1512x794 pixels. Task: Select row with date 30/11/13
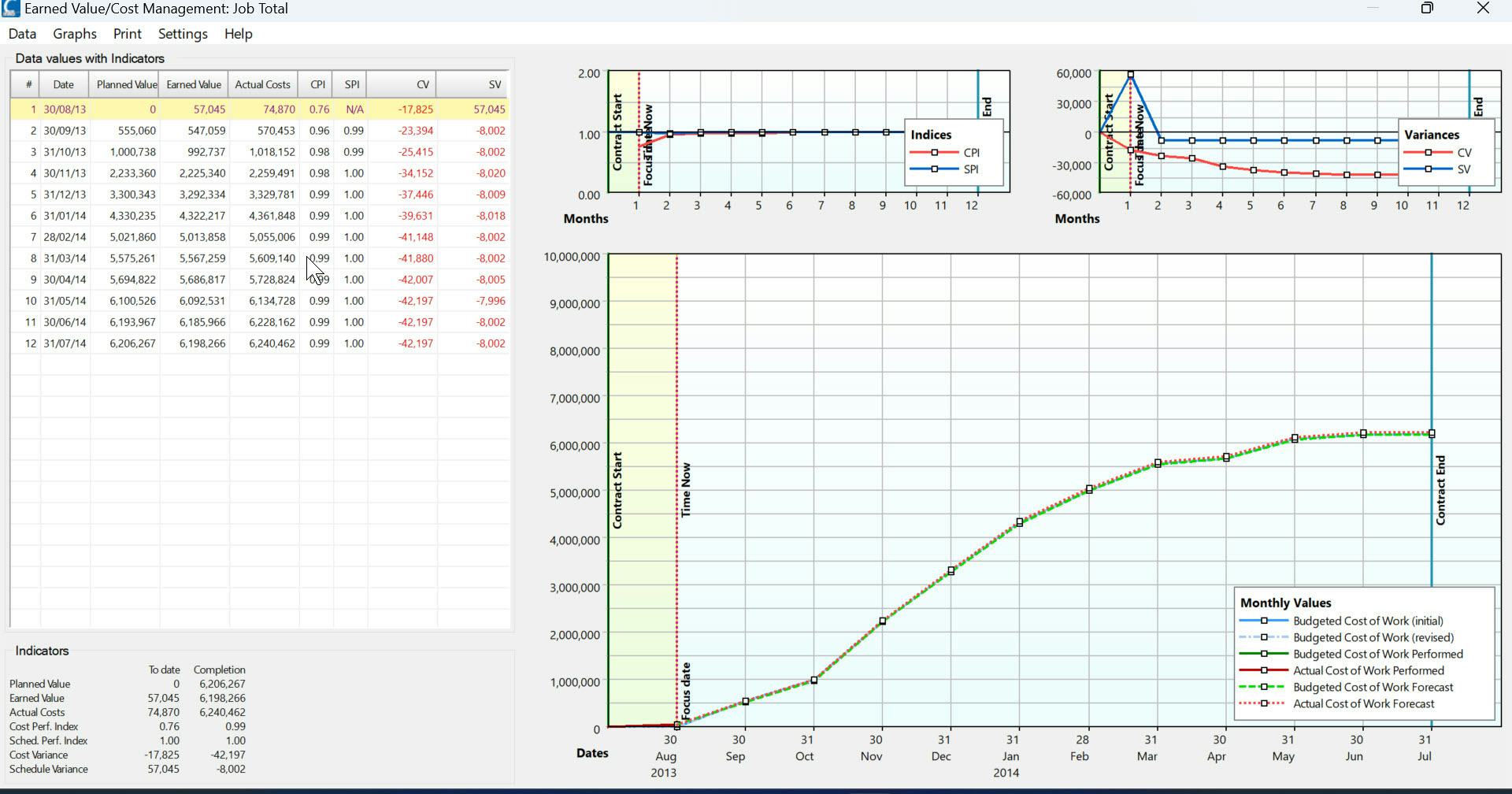click(259, 173)
